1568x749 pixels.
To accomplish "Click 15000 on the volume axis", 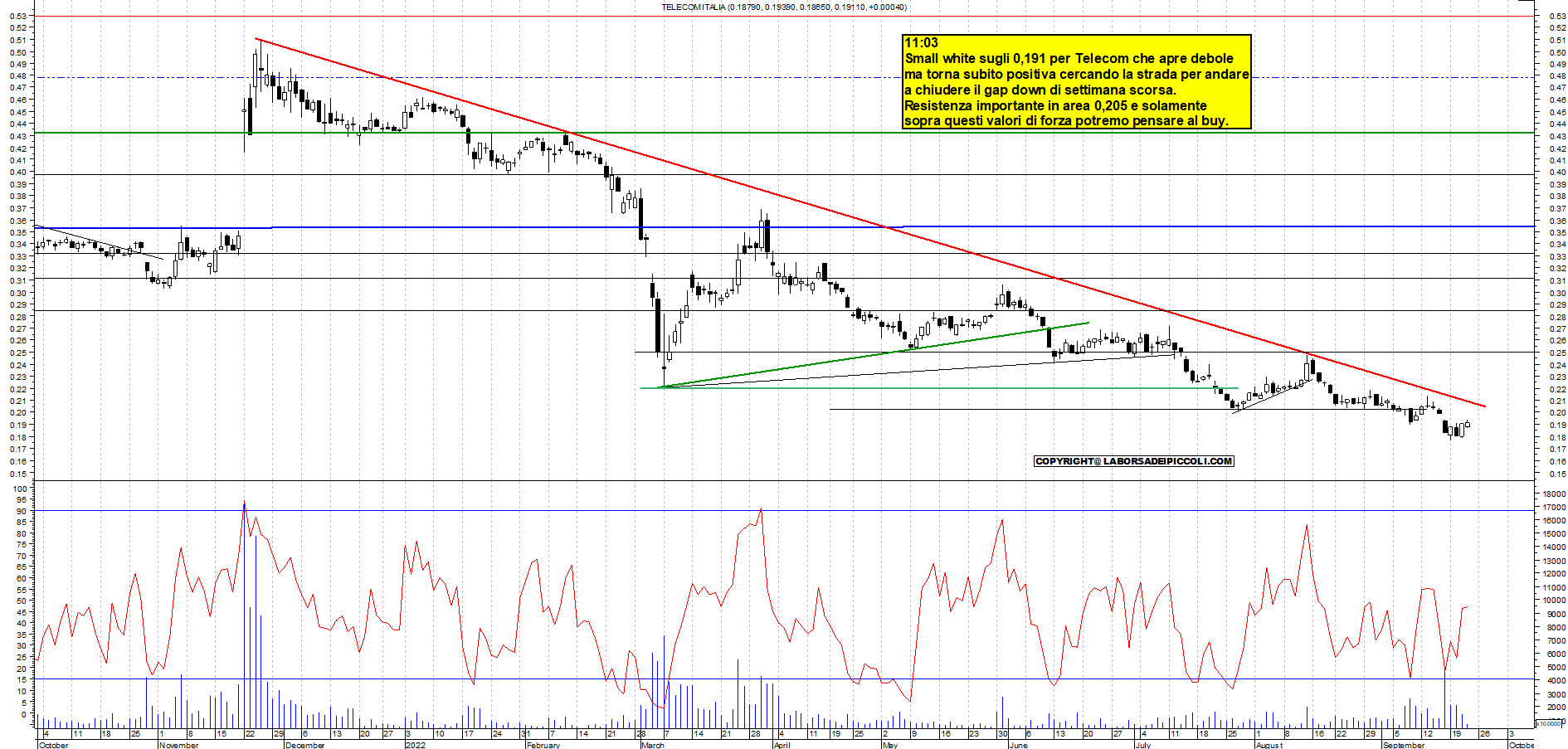I will tap(1554, 533).
